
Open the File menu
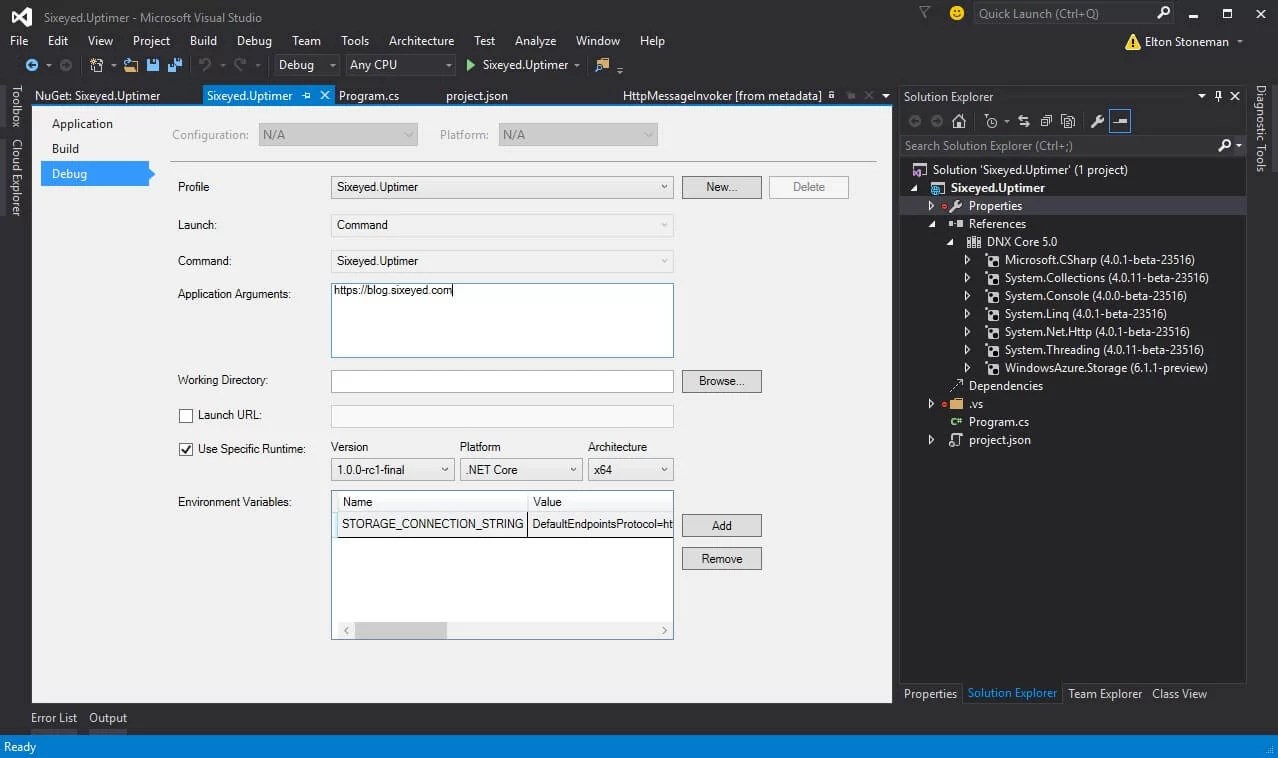(x=19, y=41)
